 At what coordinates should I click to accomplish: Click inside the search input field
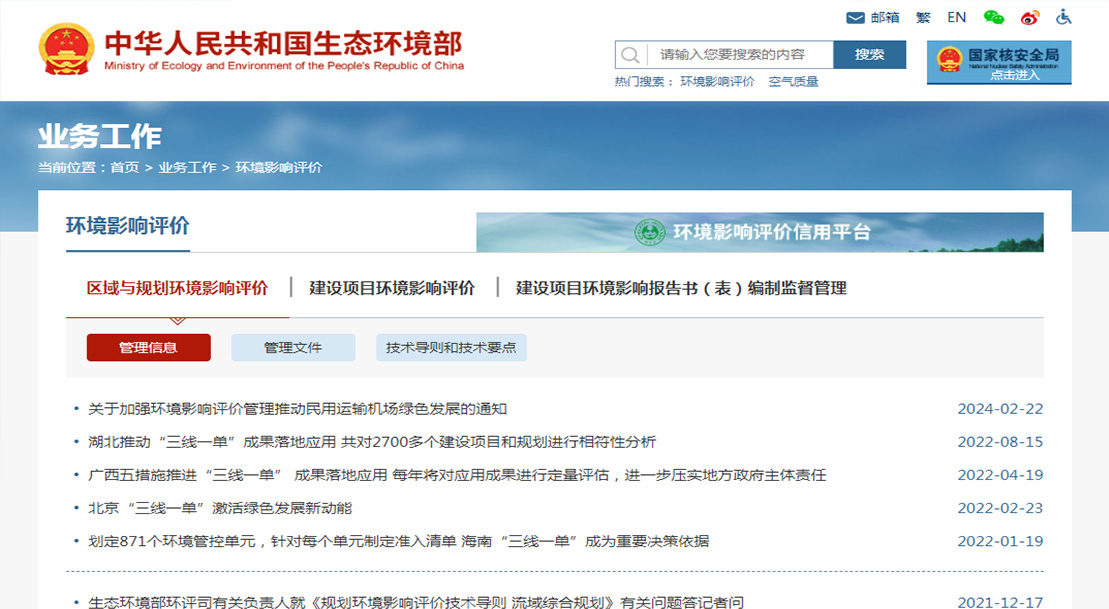(x=740, y=54)
